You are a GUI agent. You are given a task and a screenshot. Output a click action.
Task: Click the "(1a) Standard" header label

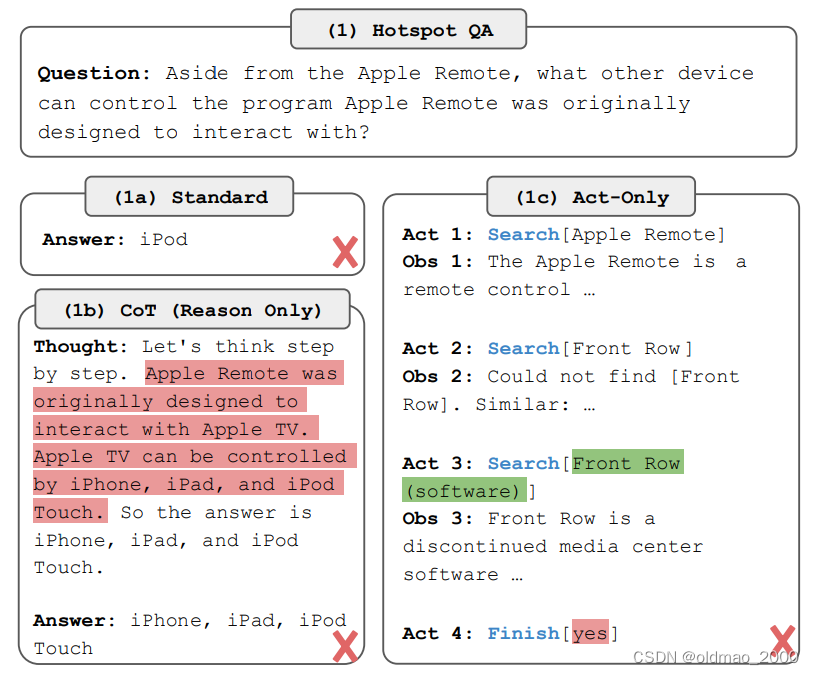pos(189,197)
